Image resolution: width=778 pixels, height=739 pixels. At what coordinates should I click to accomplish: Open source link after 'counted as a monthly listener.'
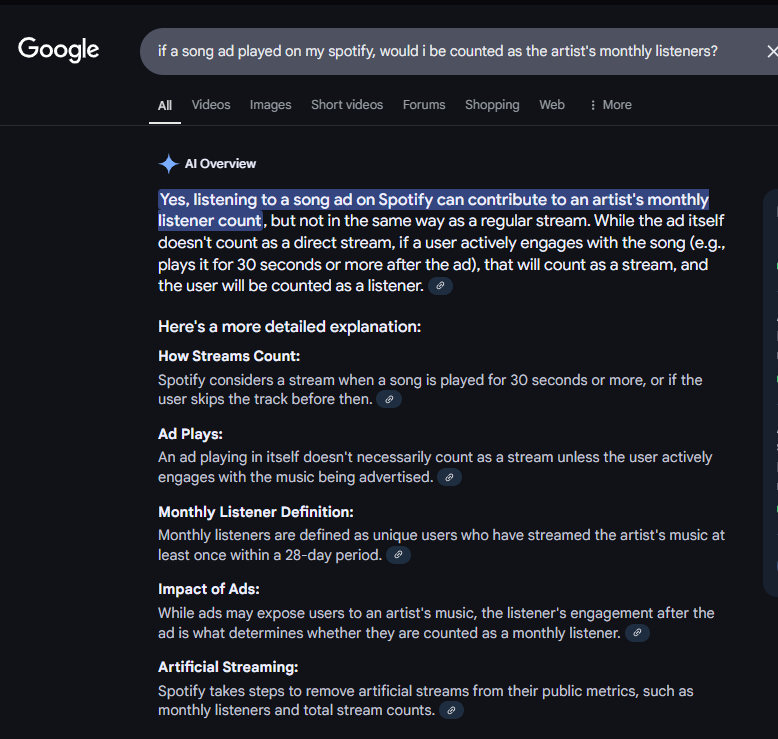coord(637,633)
